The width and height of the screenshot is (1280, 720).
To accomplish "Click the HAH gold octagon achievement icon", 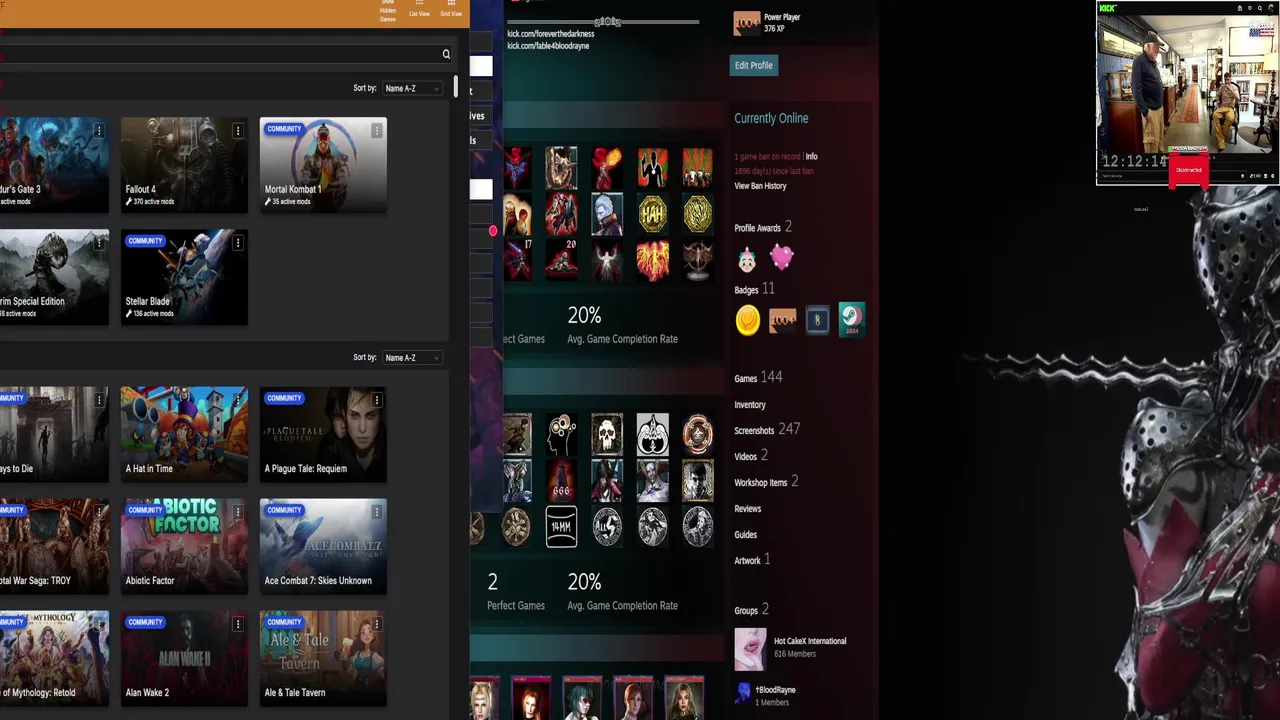I will click(652, 213).
